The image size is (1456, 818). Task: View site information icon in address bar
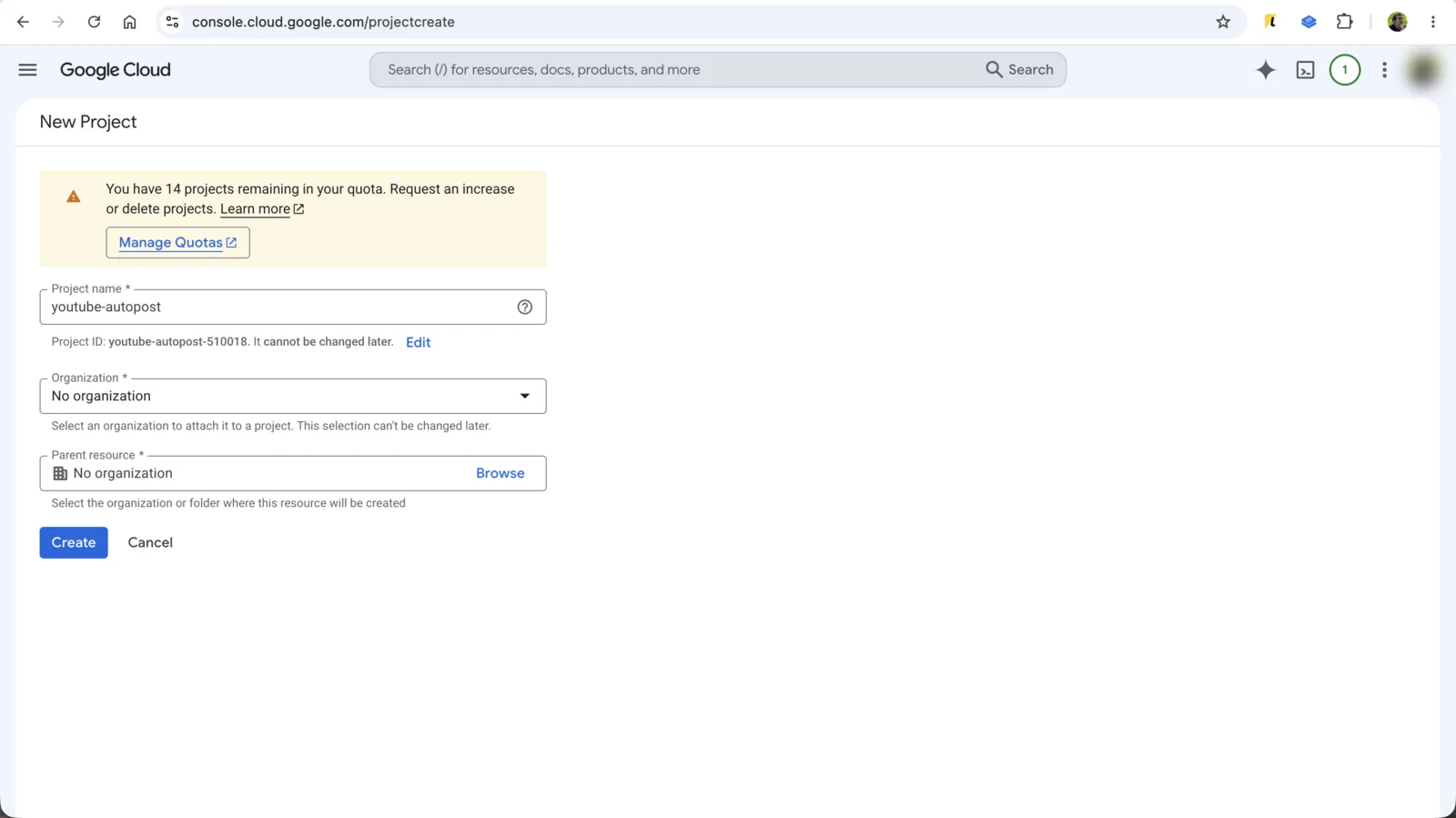(172, 22)
